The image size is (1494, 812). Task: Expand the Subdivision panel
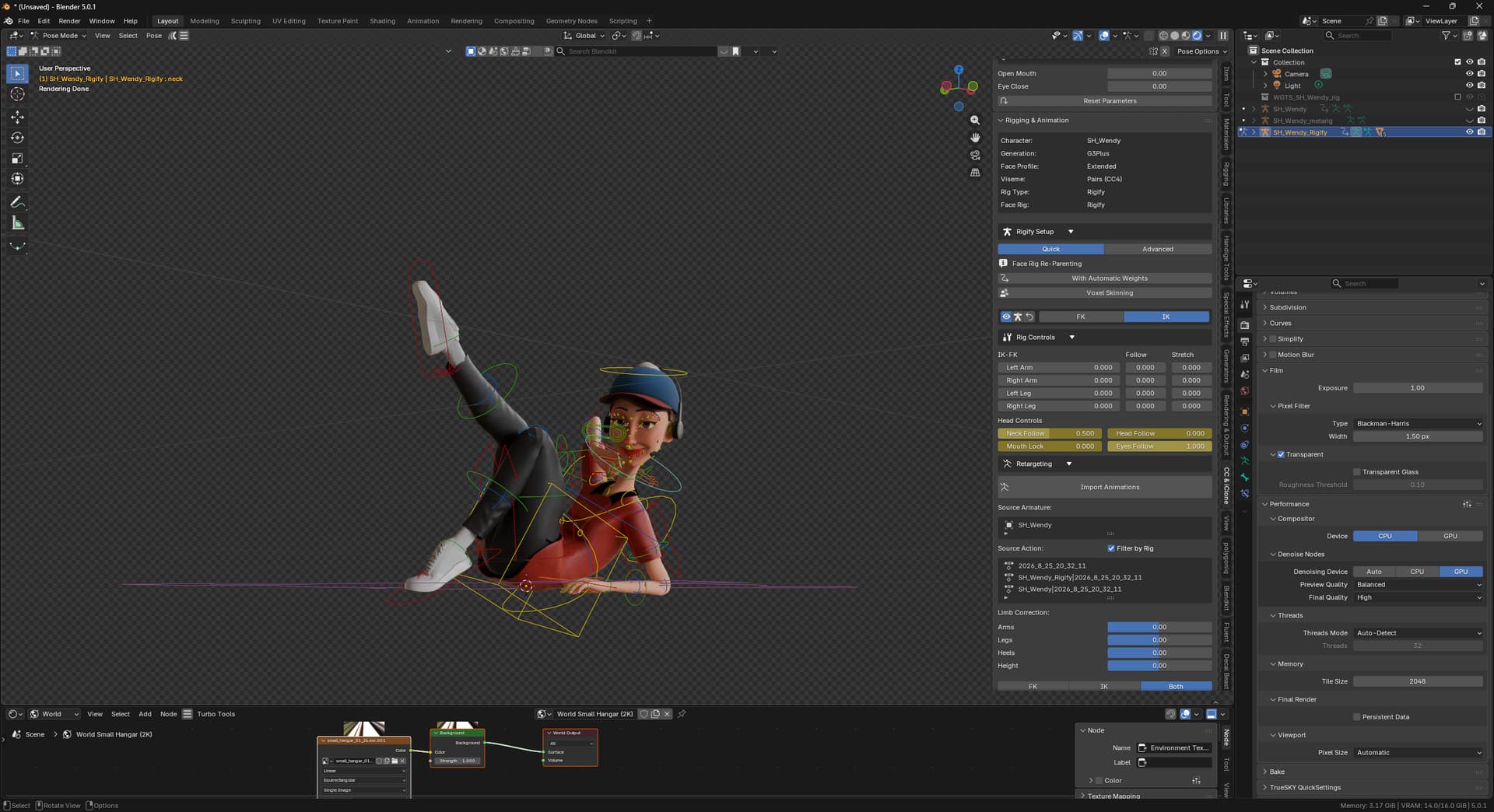point(1288,307)
